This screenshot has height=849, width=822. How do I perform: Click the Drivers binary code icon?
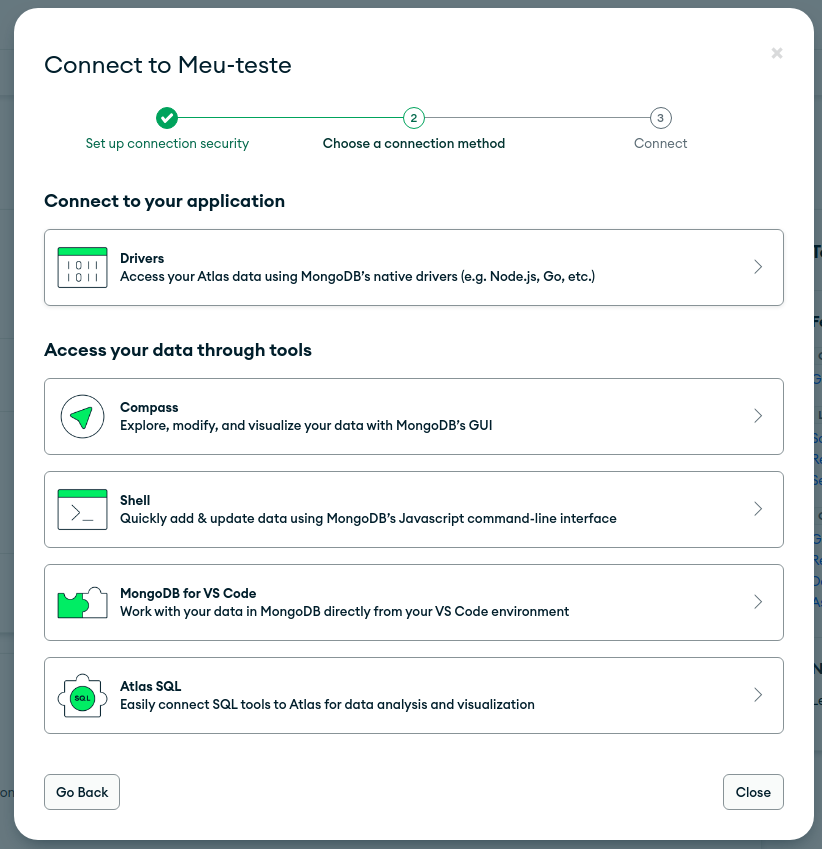tap(82, 267)
